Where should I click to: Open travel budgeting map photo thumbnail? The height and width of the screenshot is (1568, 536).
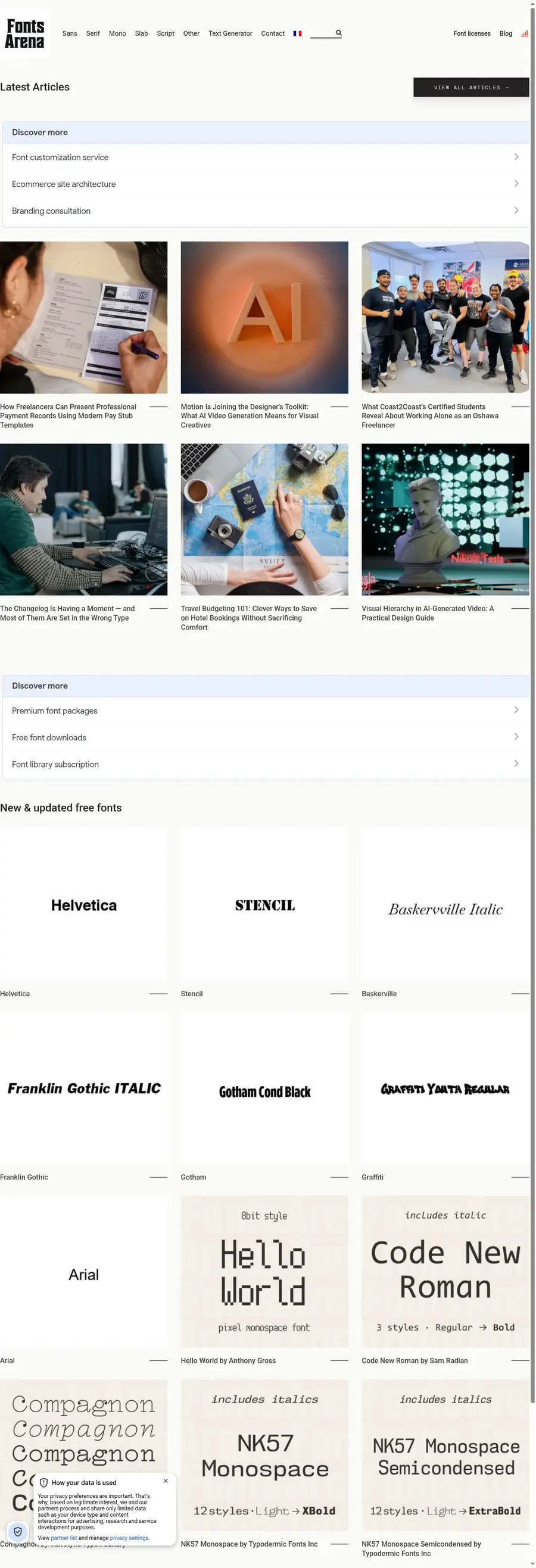coord(264,519)
